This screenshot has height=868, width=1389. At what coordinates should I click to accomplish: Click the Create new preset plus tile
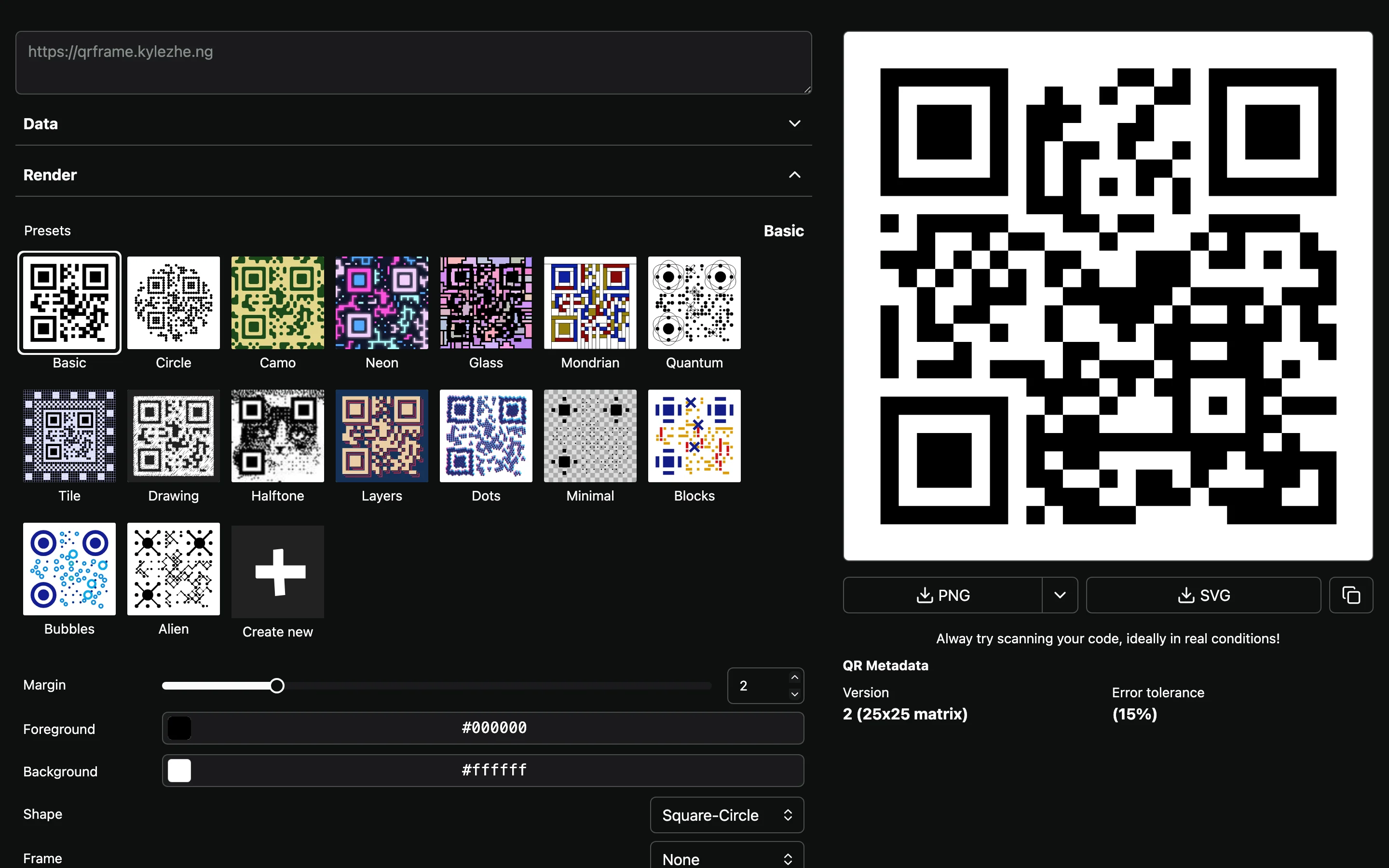278,572
